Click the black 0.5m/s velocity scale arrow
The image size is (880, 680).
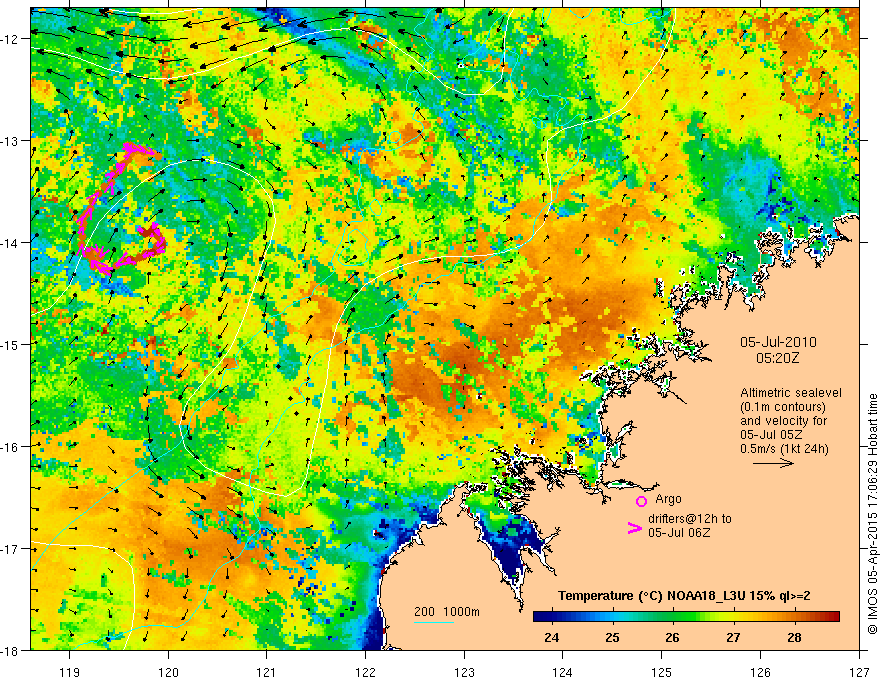[773, 463]
